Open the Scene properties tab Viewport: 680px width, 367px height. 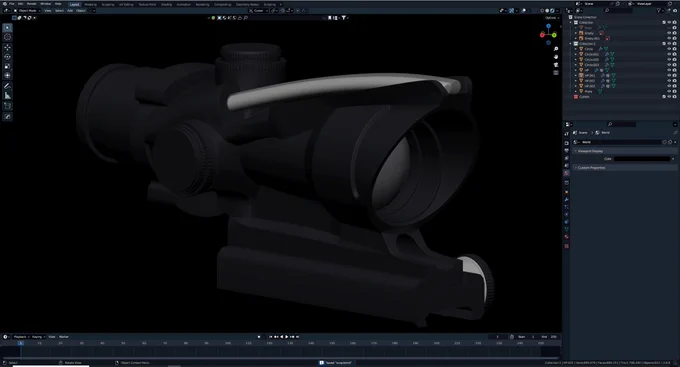point(566,165)
